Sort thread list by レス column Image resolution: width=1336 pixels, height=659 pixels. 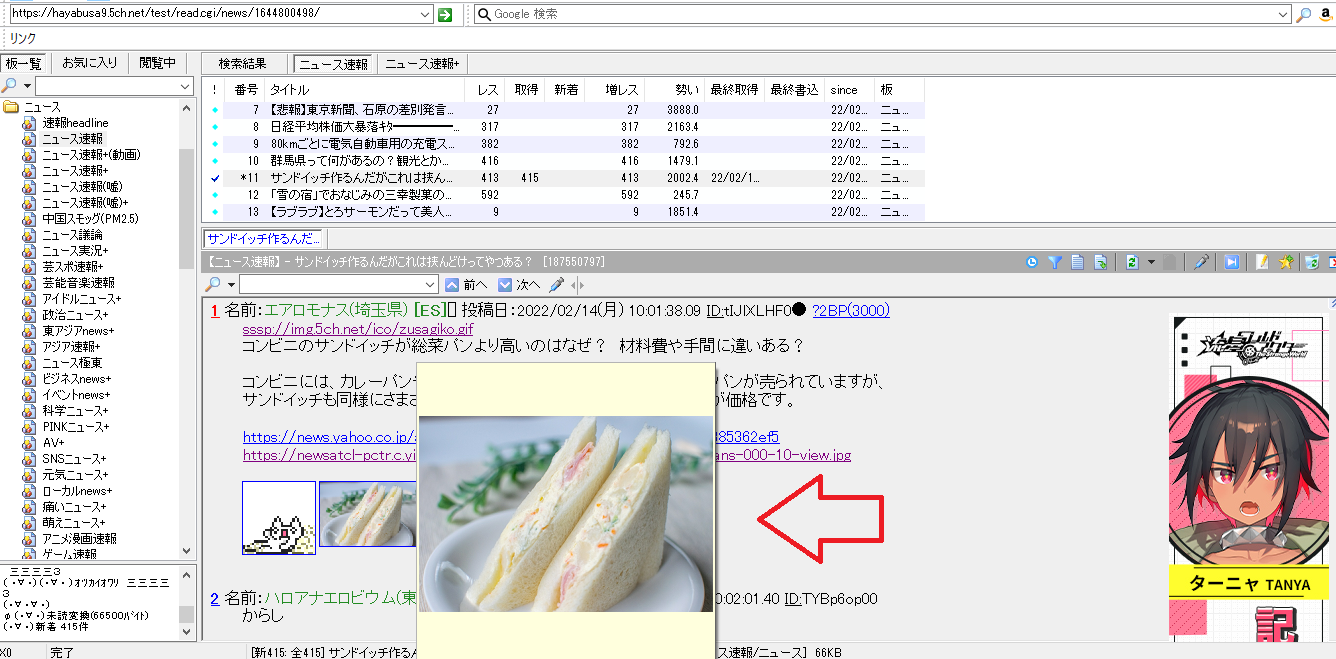485,90
